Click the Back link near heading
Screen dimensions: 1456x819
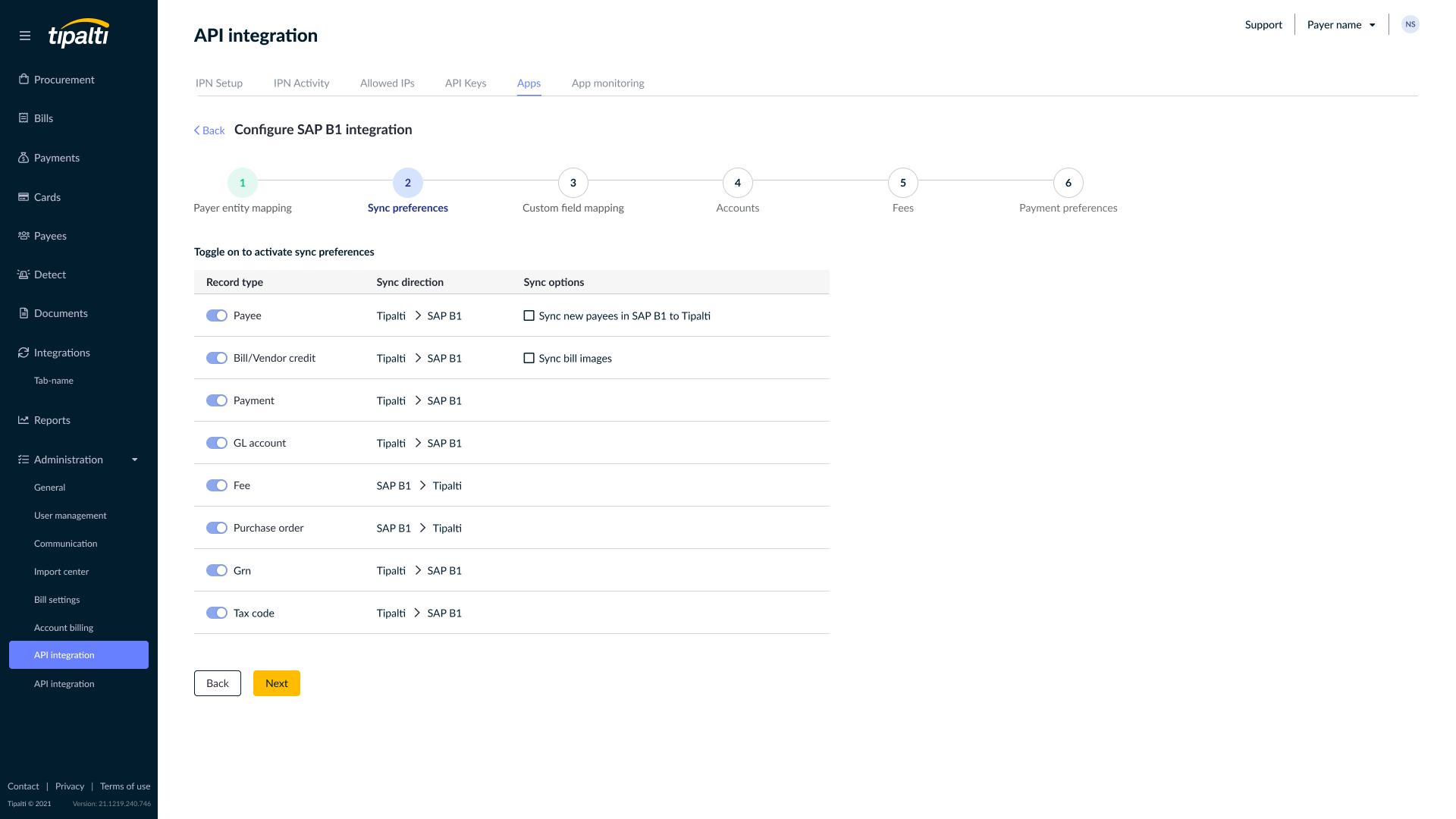[x=209, y=130]
